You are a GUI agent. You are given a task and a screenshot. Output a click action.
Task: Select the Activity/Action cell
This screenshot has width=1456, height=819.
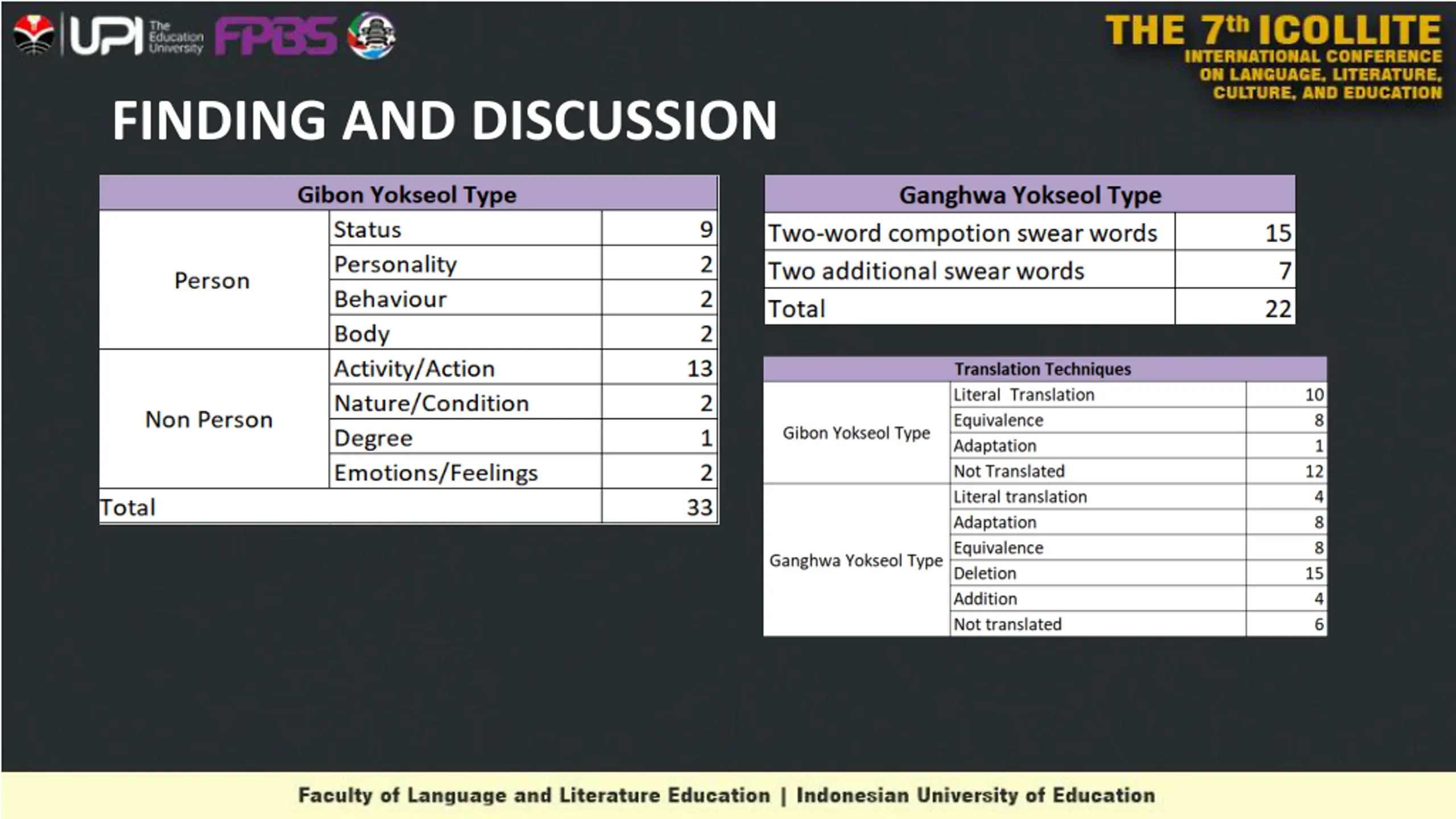(x=465, y=368)
